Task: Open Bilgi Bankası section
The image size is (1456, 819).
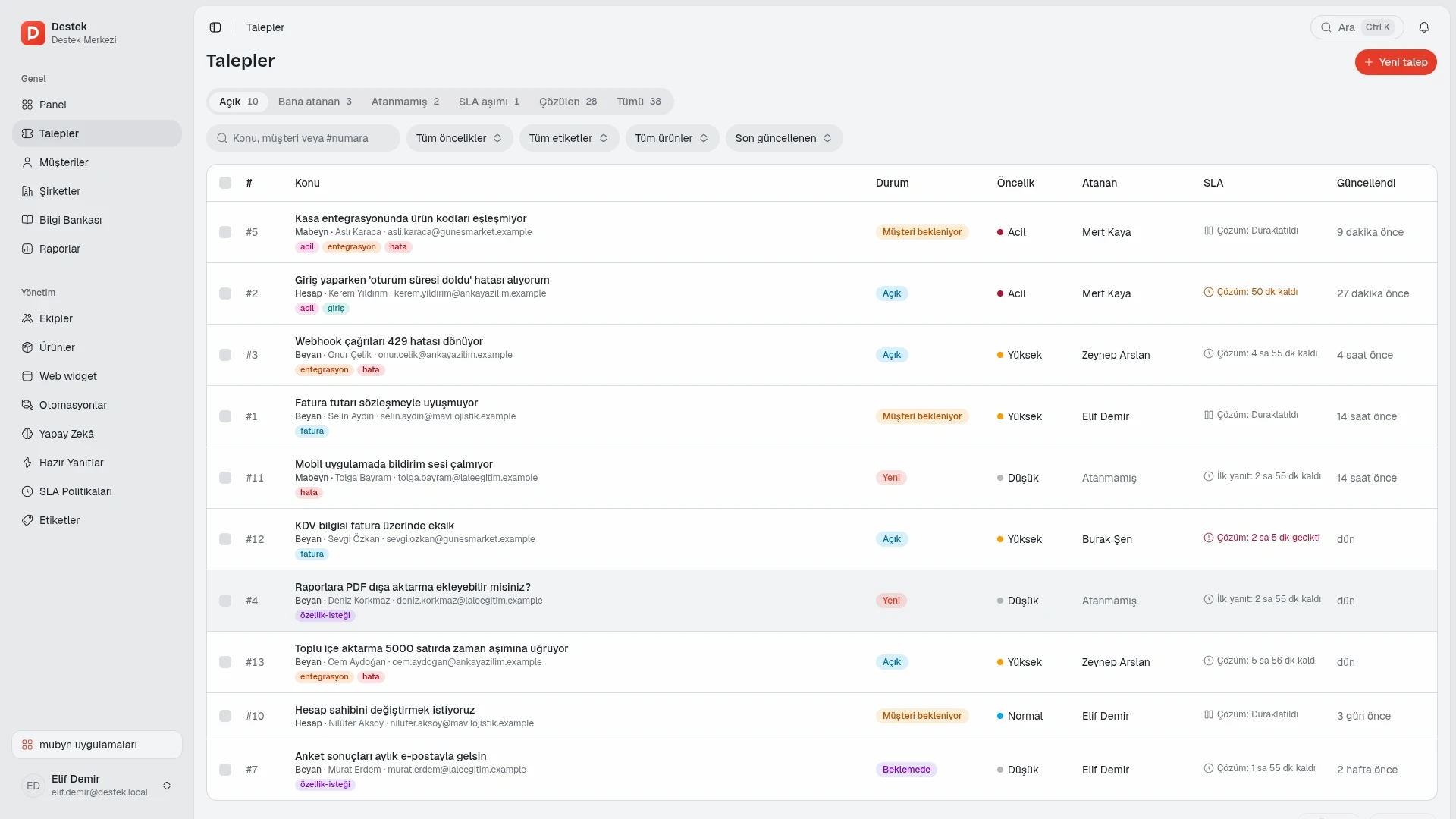Action: [x=97, y=220]
